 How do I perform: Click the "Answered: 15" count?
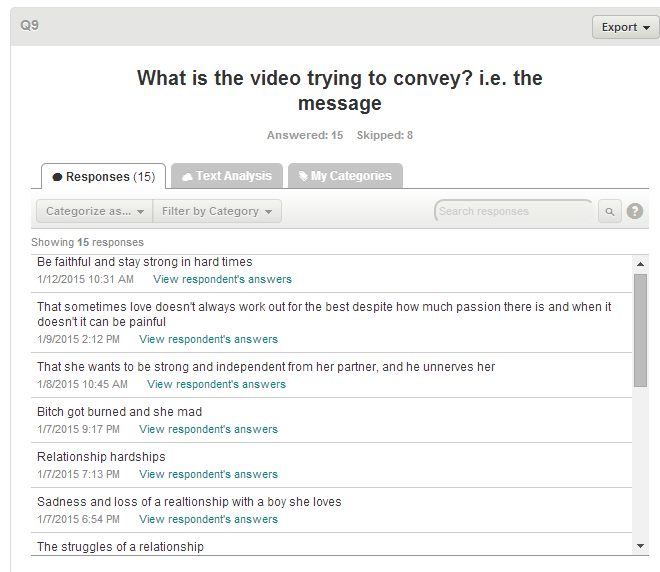[x=305, y=135]
